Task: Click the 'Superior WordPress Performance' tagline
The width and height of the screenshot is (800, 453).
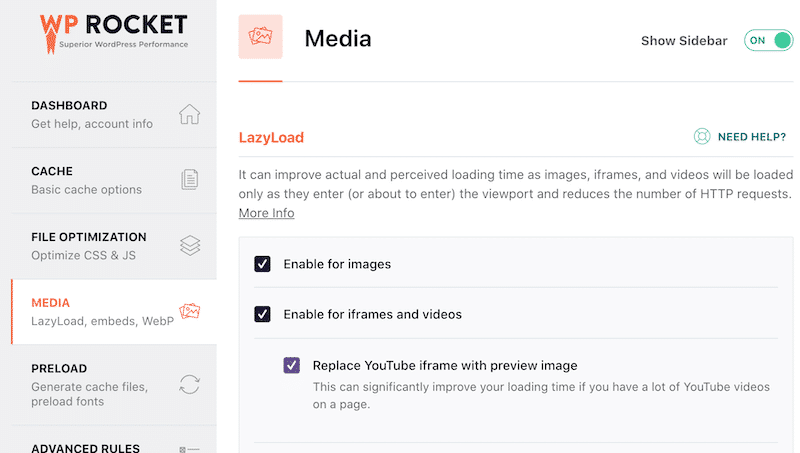Action: point(123,44)
